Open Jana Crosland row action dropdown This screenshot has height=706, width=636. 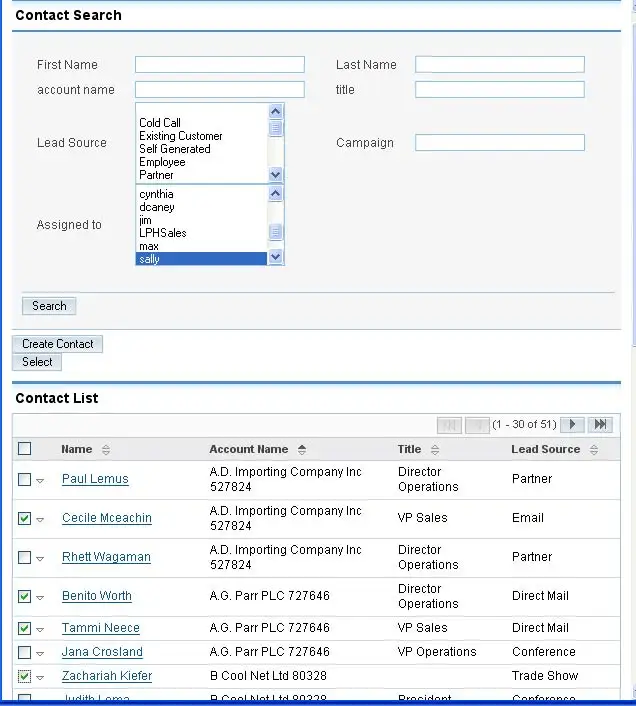(x=40, y=653)
